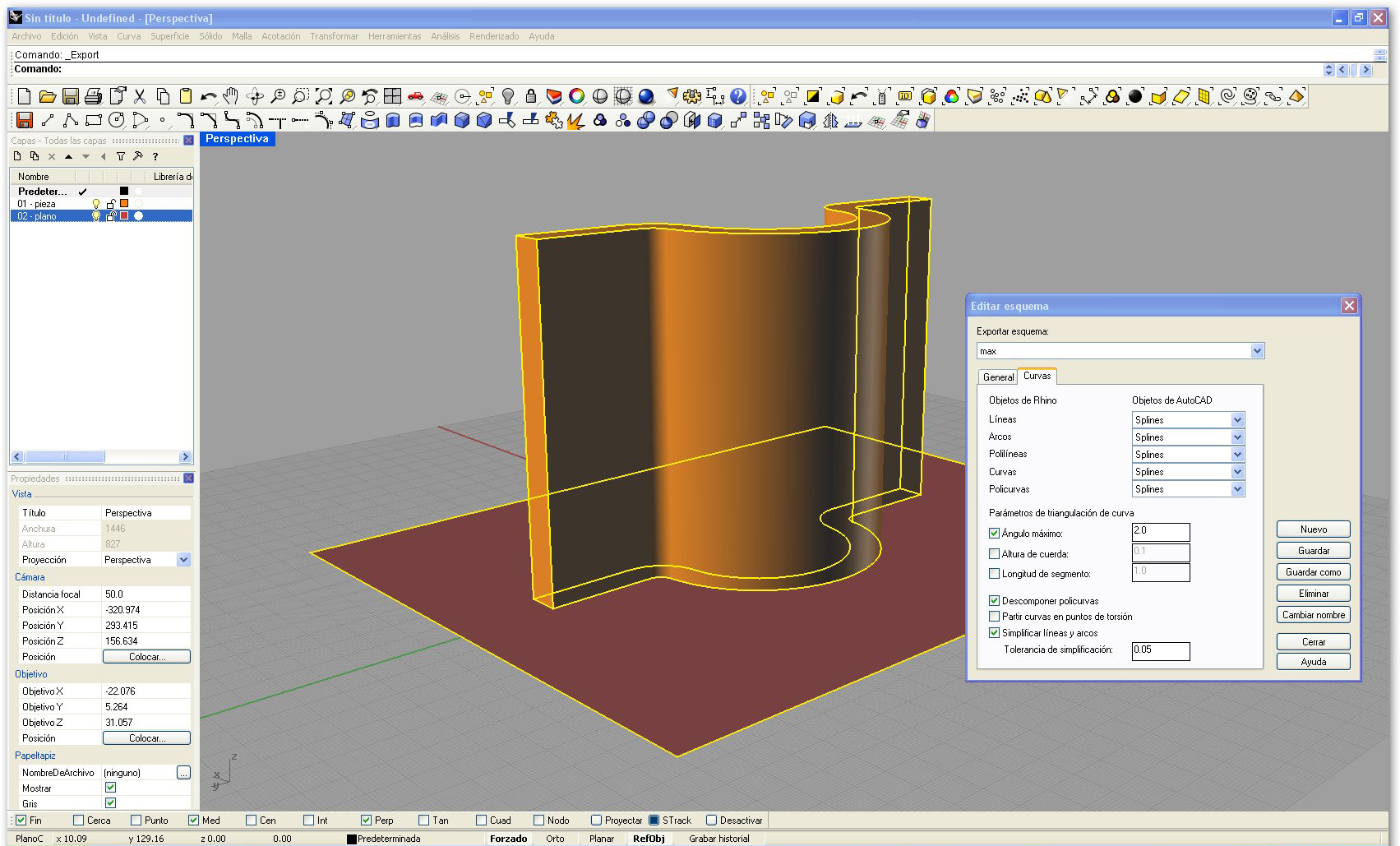
Task: Check Partir curvas en puntos de torsión
Action: pyautogui.click(x=995, y=617)
